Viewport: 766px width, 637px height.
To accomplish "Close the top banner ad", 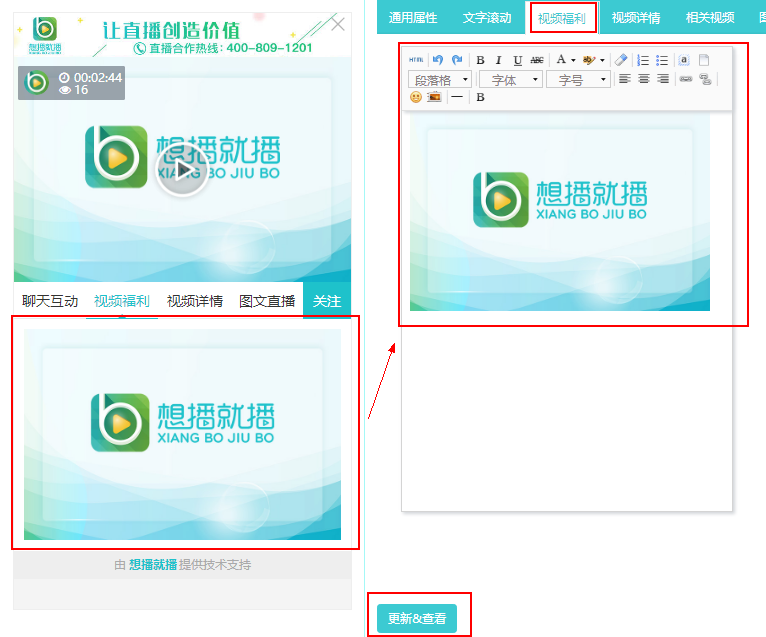I will click(x=338, y=23).
